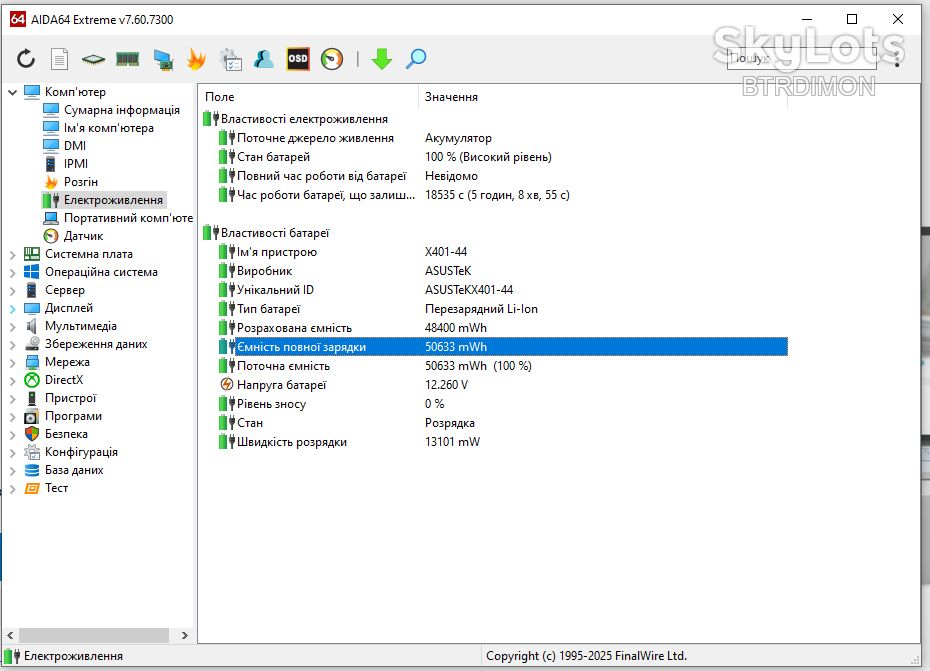
Task: Click the CPU chip toolbar icon
Action: coord(93,59)
